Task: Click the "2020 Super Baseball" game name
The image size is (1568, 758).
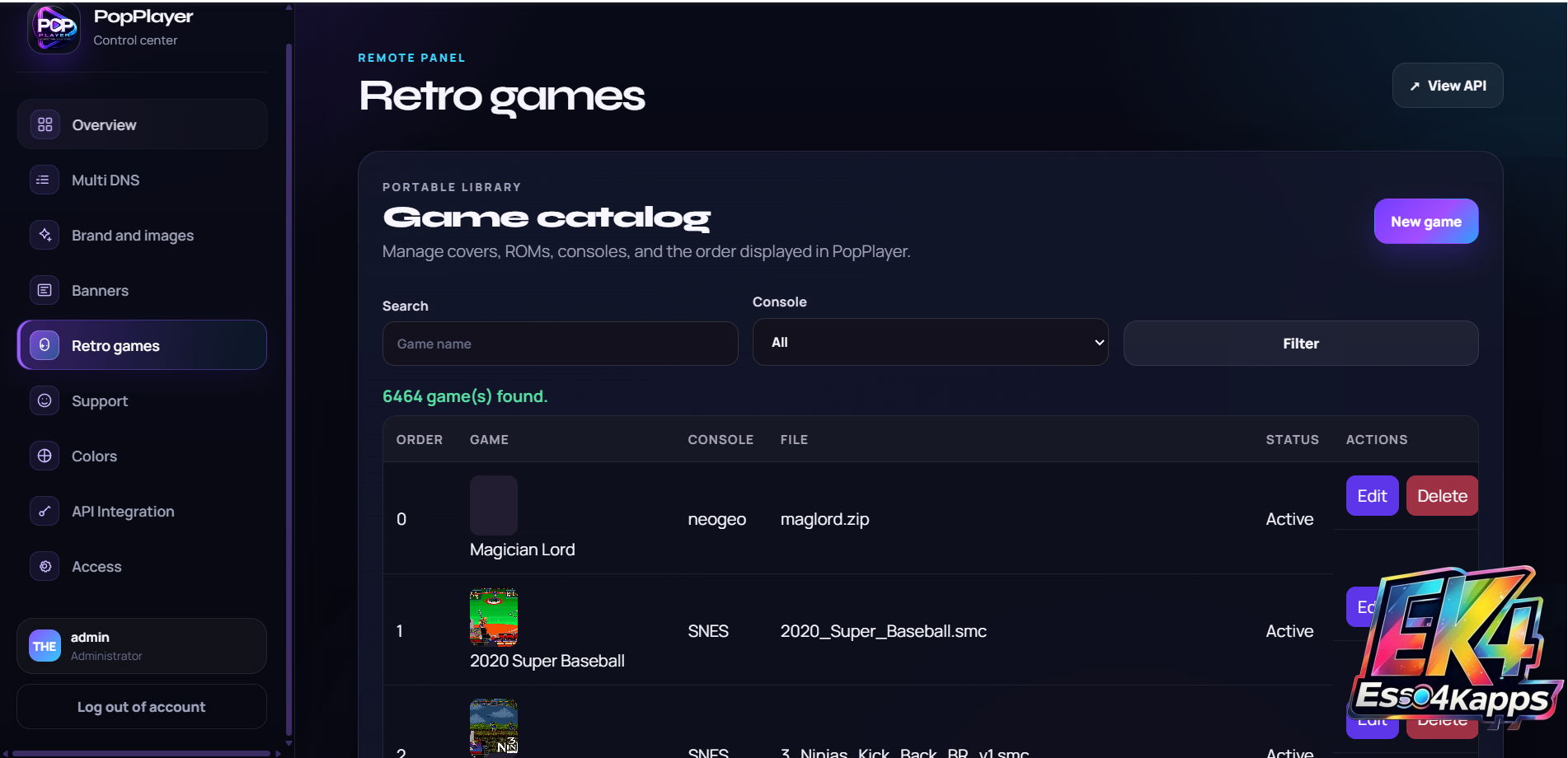Action: pyautogui.click(x=547, y=661)
